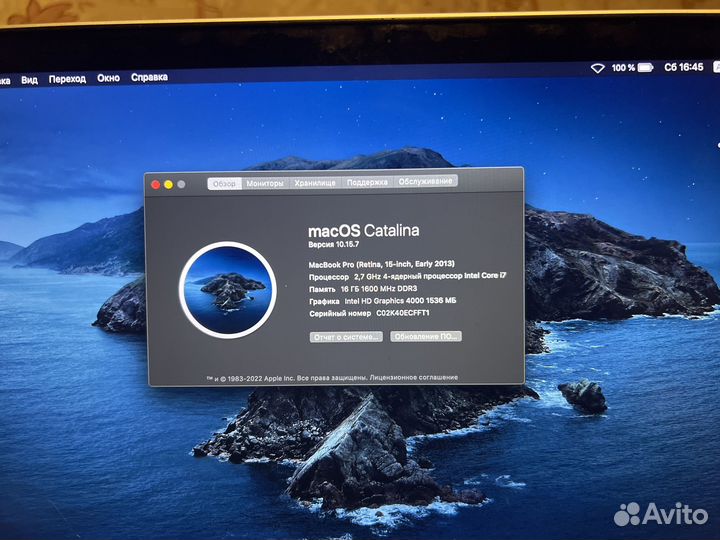Click the clock showing Сб 16:45

click(x=684, y=67)
